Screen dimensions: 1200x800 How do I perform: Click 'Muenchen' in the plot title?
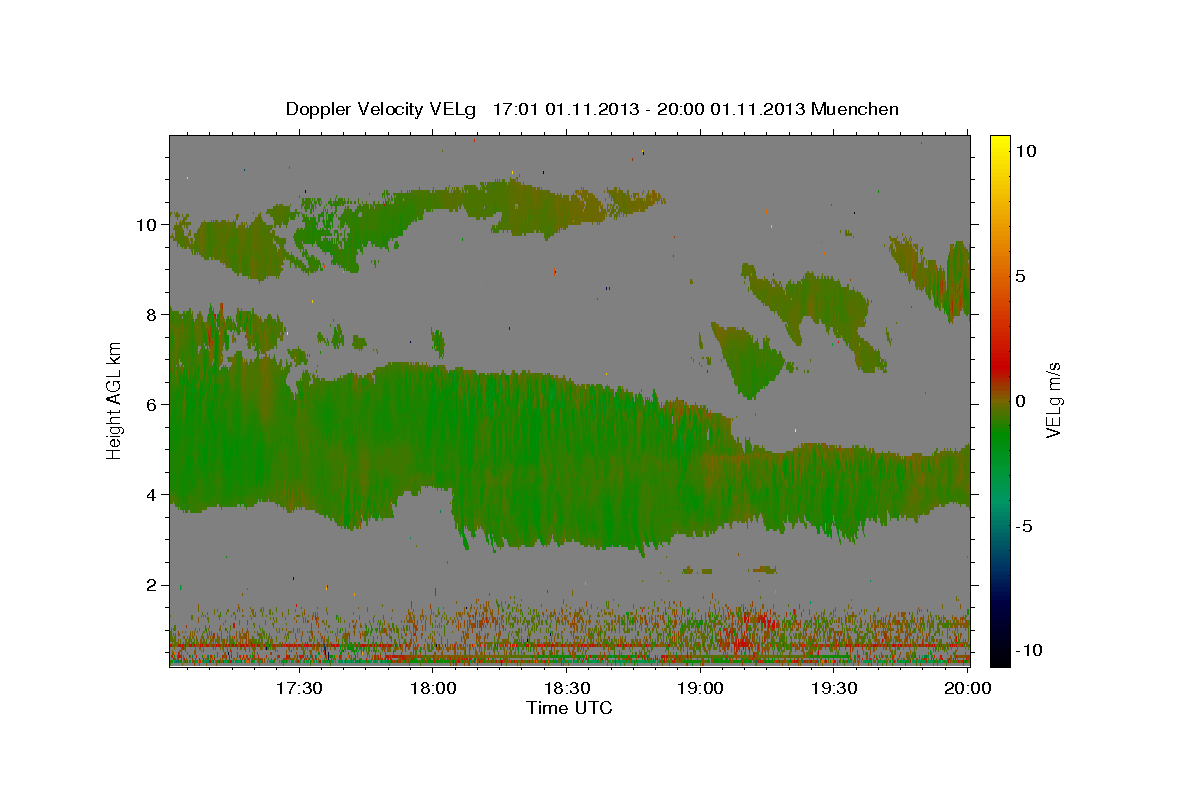click(x=855, y=109)
